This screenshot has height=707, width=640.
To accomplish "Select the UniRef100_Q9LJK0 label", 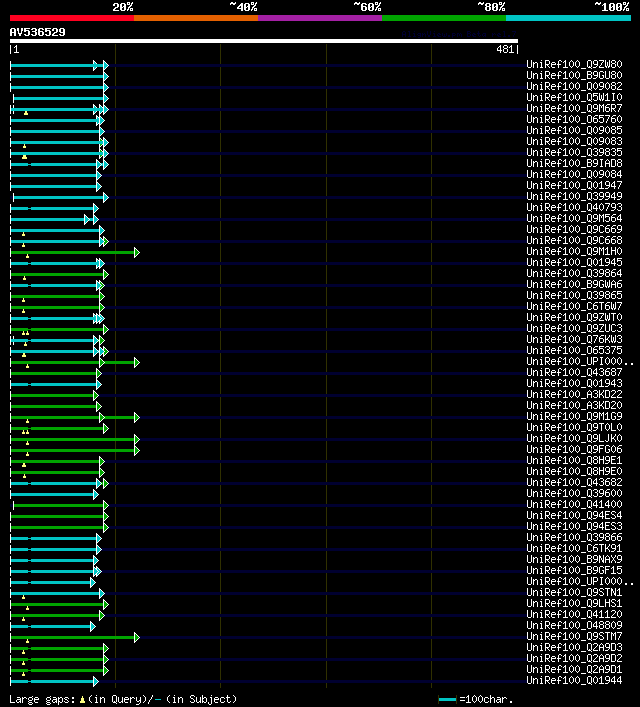I will click(x=574, y=438).
